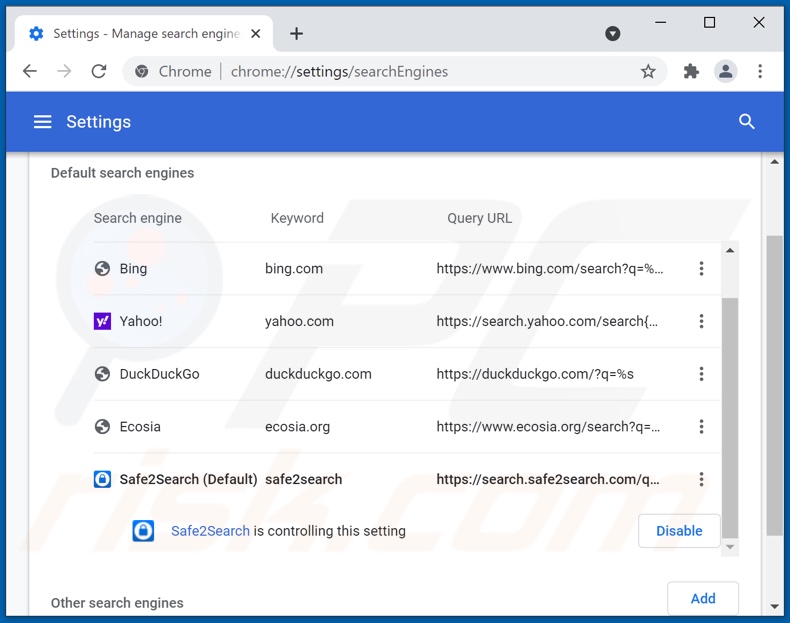Select Safe2Search (Default) entry name

(x=188, y=479)
